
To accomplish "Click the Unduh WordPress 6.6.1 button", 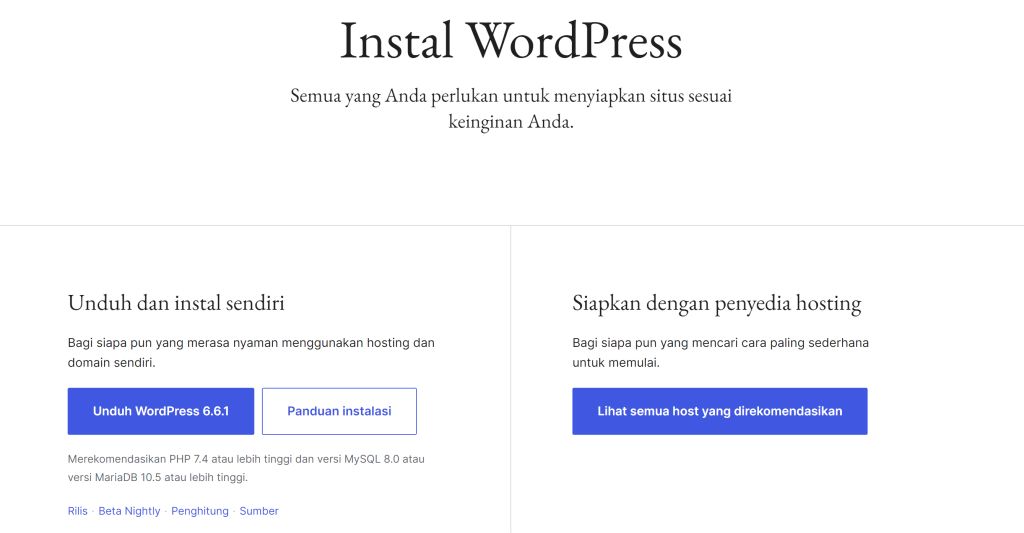I will pos(161,411).
